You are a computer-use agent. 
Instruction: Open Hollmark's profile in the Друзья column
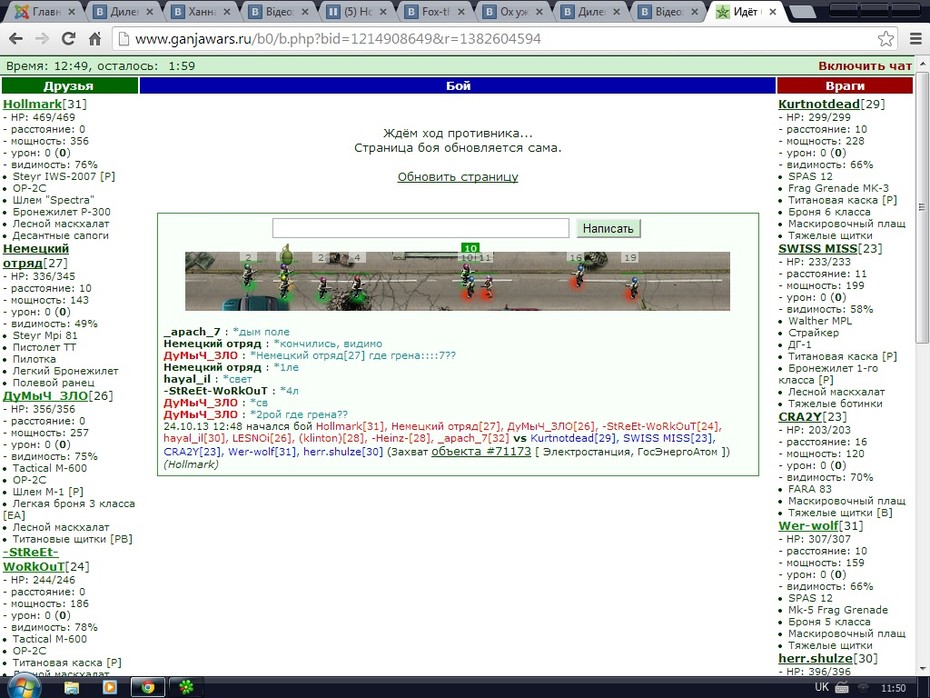click(32, 104)
